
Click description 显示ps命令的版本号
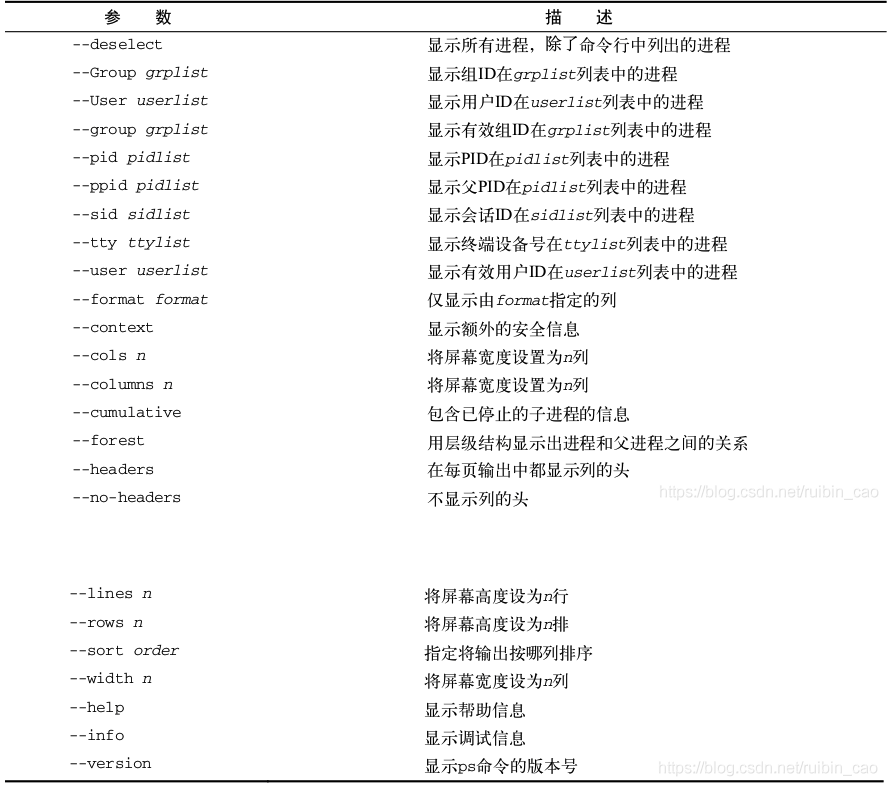[x=501, y=766]
